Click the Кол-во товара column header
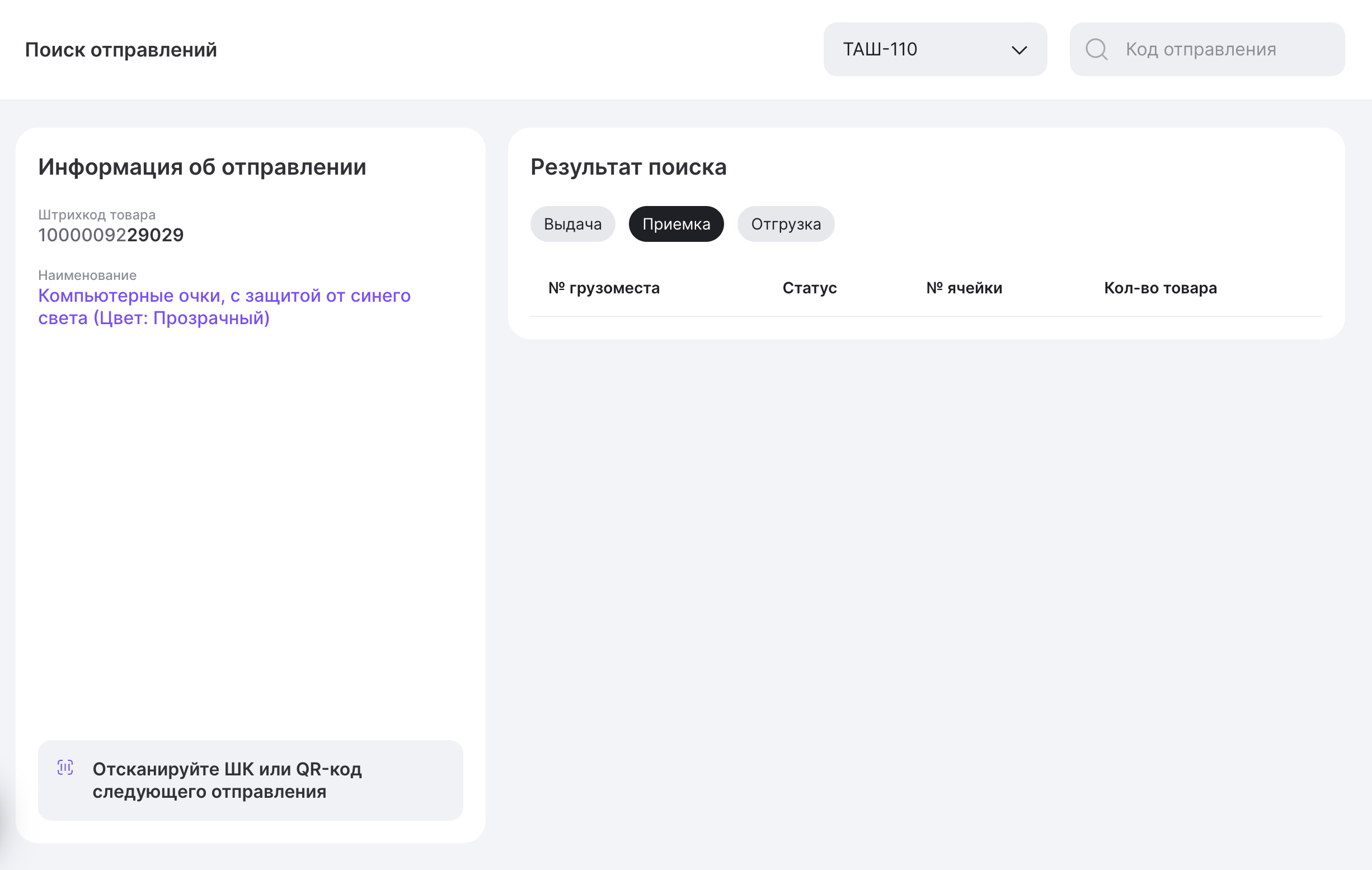The height and width of the screenshot is (870, 1372). coord(1159,288)
